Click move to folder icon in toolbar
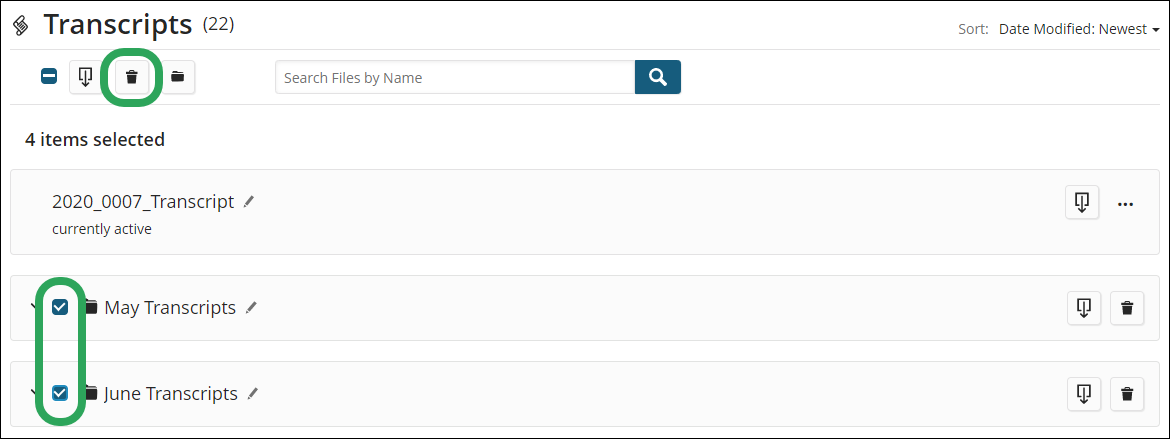 pyautogui.click(x=178, y=77)
